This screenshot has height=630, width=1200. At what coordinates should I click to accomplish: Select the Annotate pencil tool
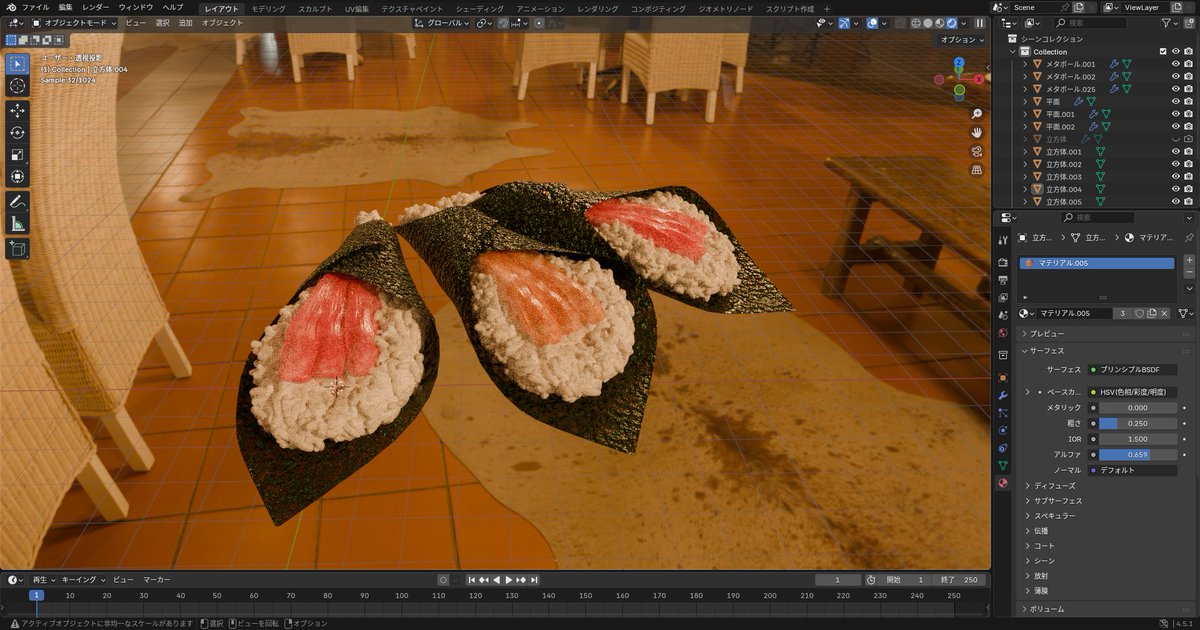[x=17, y=201]
